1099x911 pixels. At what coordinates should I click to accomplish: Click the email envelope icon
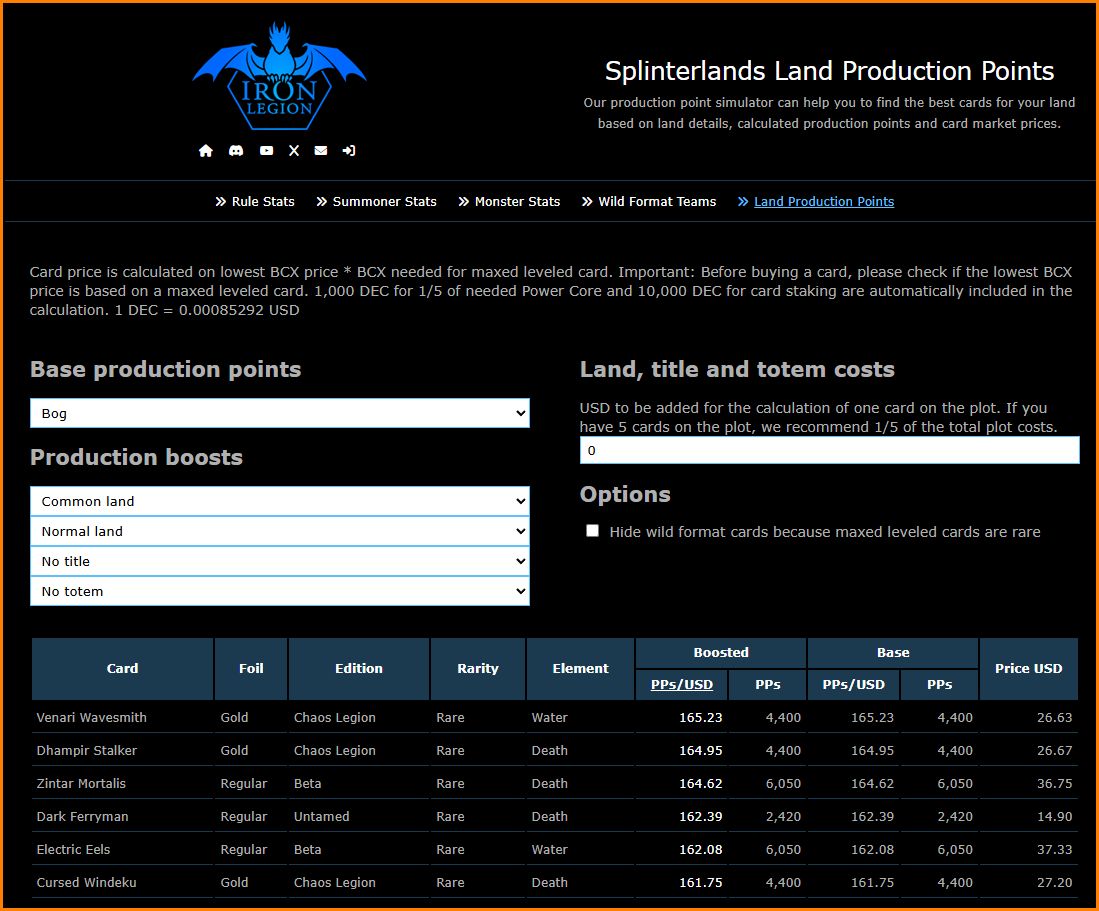[321, 151]
